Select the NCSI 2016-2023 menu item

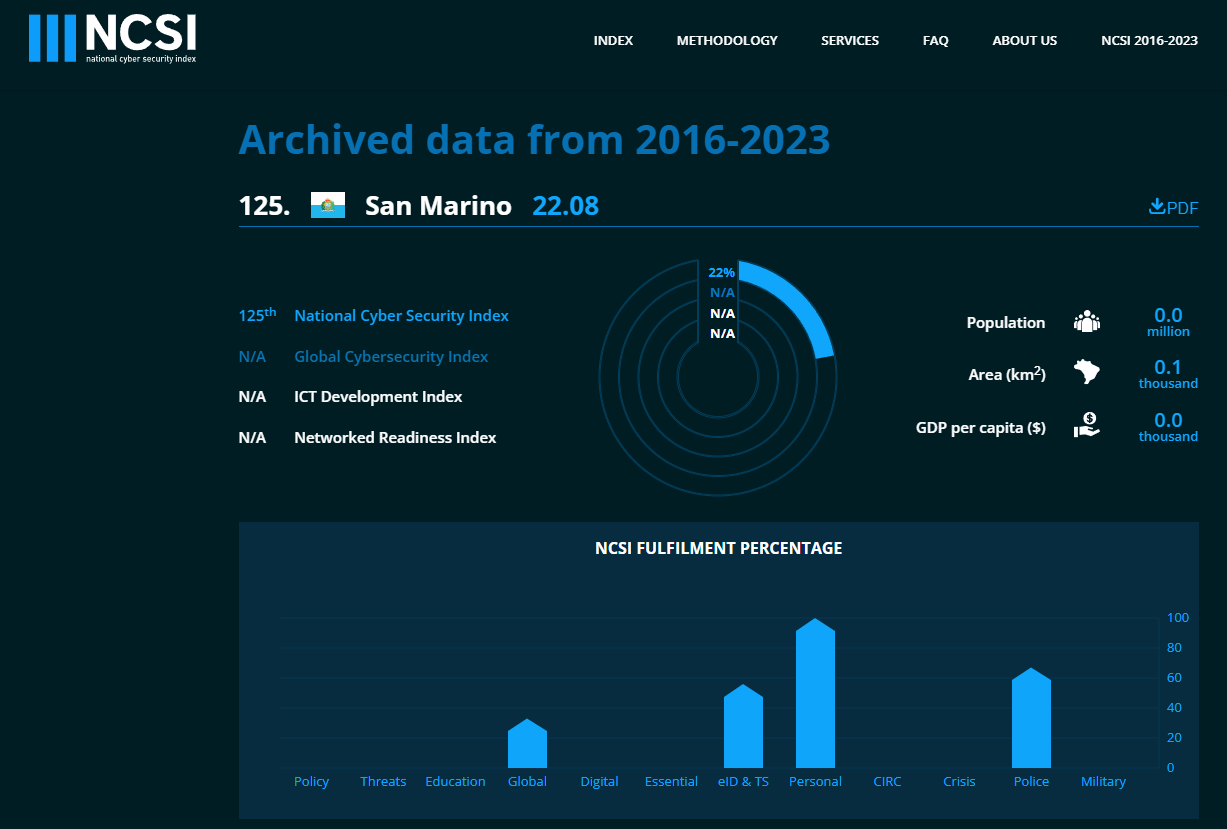[x=1149, y=41]
